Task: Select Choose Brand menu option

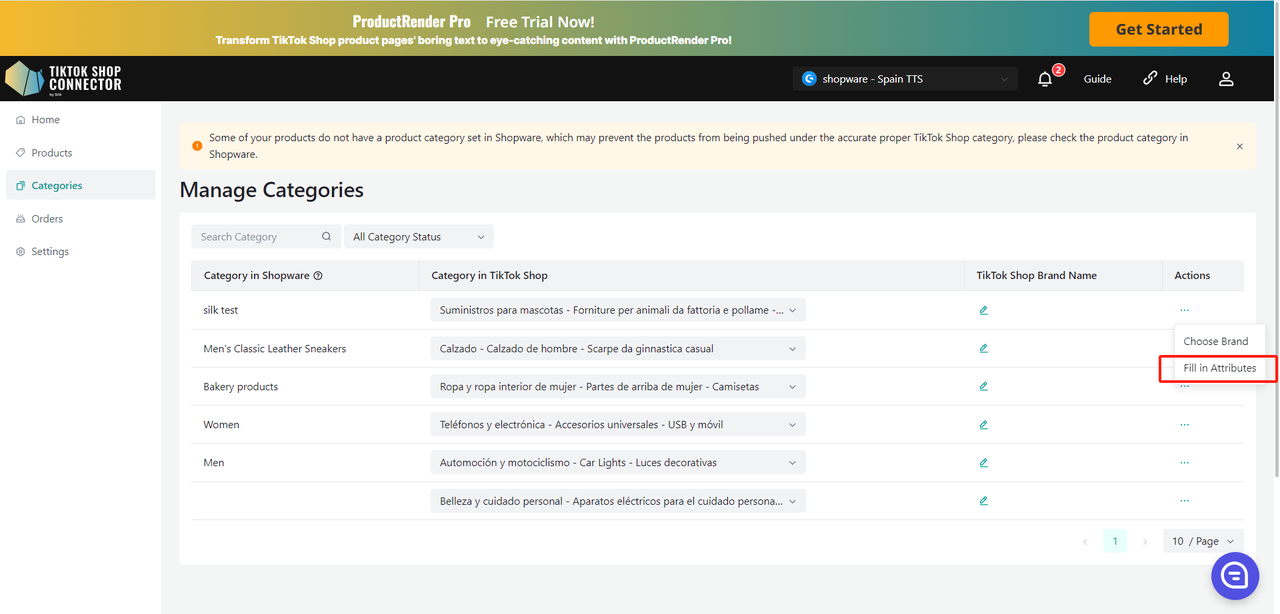Action: [1215, 341]
